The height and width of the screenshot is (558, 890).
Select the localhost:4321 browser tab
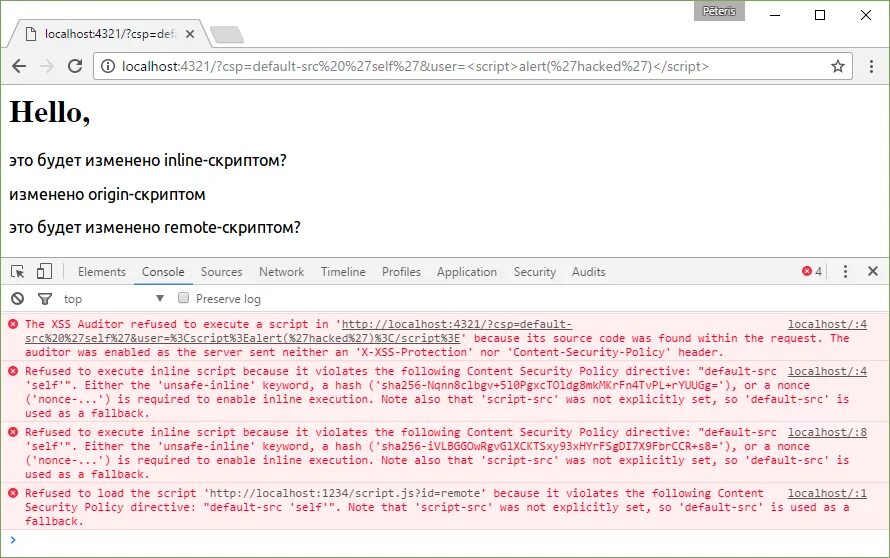coord(108,34)
